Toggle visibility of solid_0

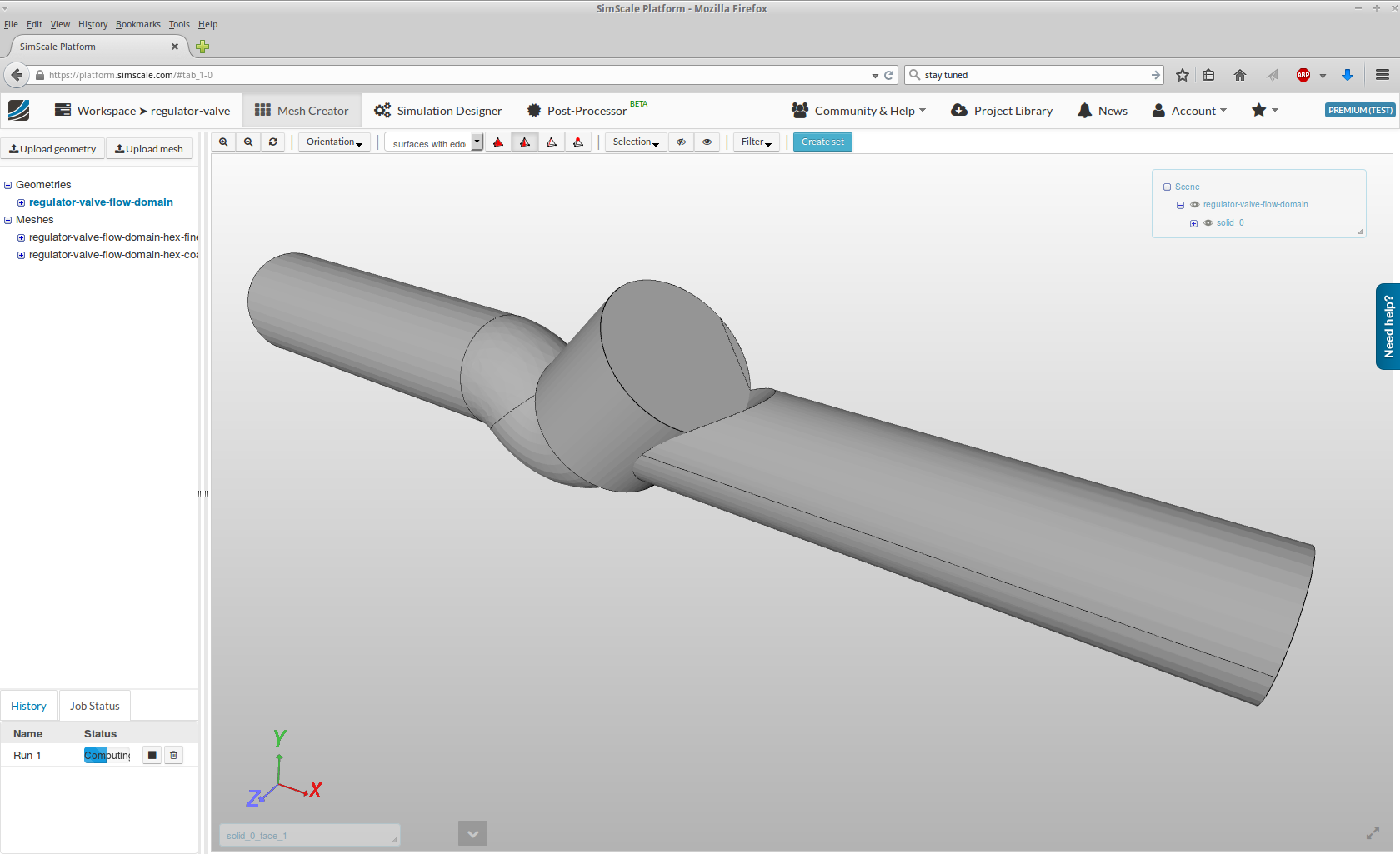click(1207, 222)
